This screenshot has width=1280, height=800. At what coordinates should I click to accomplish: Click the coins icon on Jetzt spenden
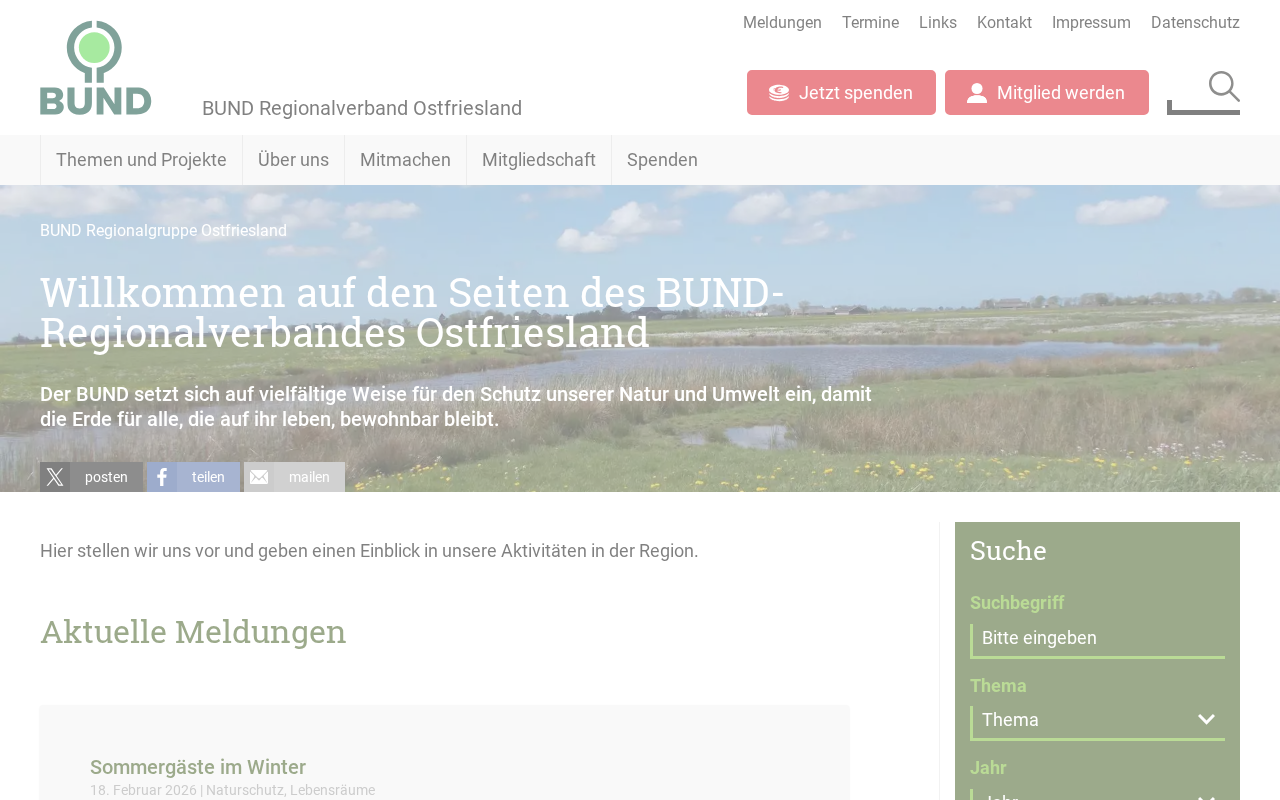[x=779, y=93]
